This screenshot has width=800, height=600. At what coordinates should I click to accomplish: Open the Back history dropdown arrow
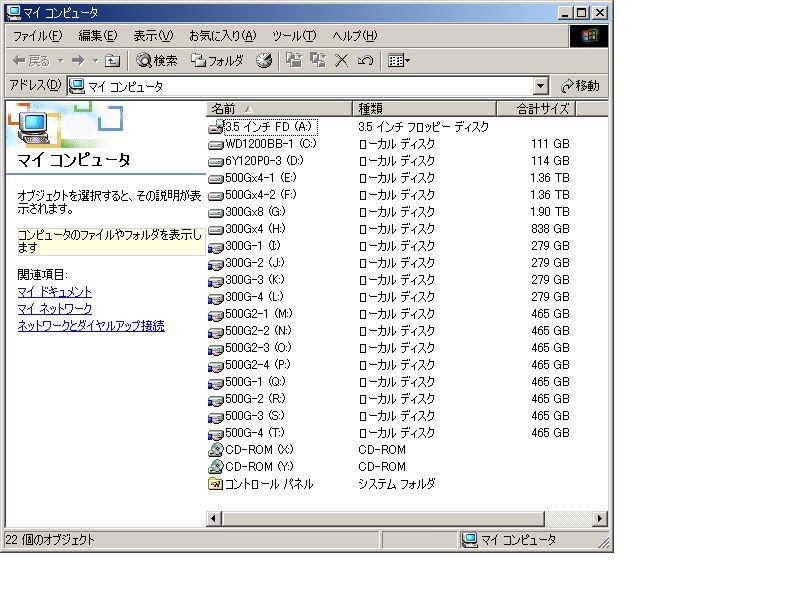60,61
